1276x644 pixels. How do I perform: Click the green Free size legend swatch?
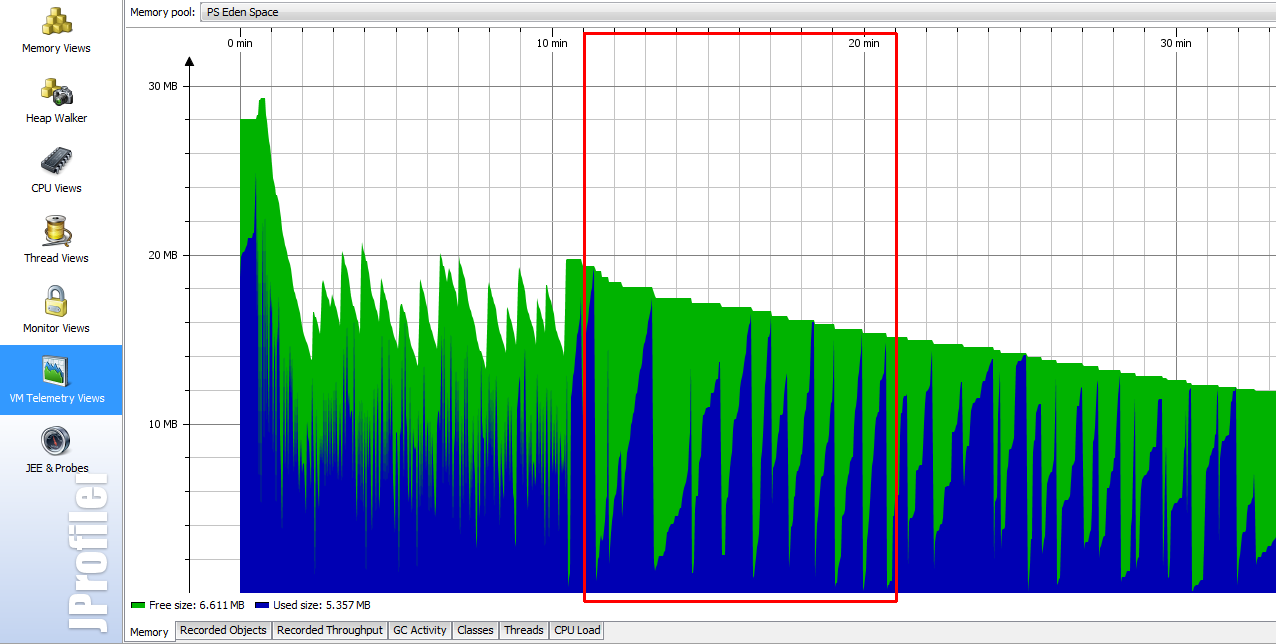click(138, 606)
